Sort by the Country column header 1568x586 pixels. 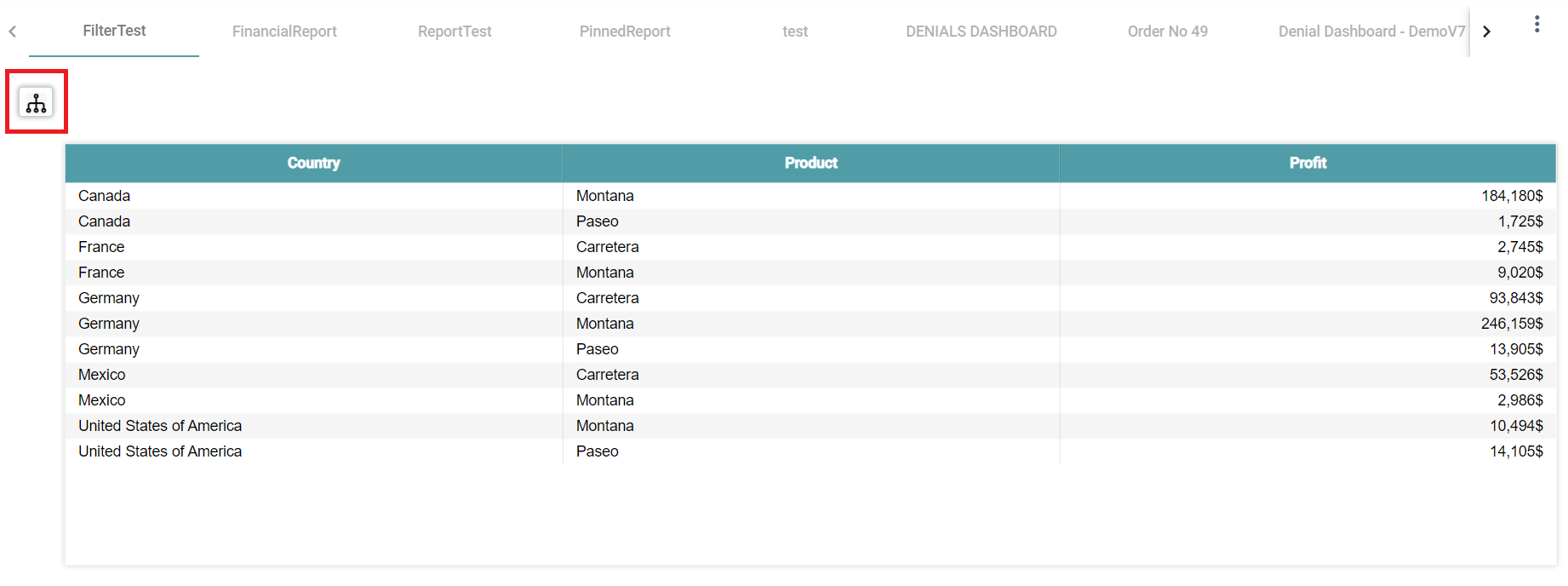point(313,163)
